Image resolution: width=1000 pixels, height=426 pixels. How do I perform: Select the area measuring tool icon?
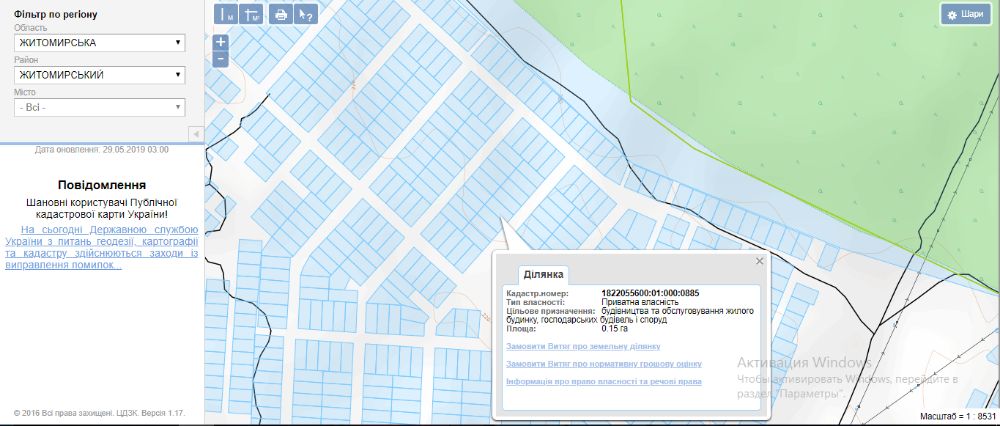tap(251, 14)
